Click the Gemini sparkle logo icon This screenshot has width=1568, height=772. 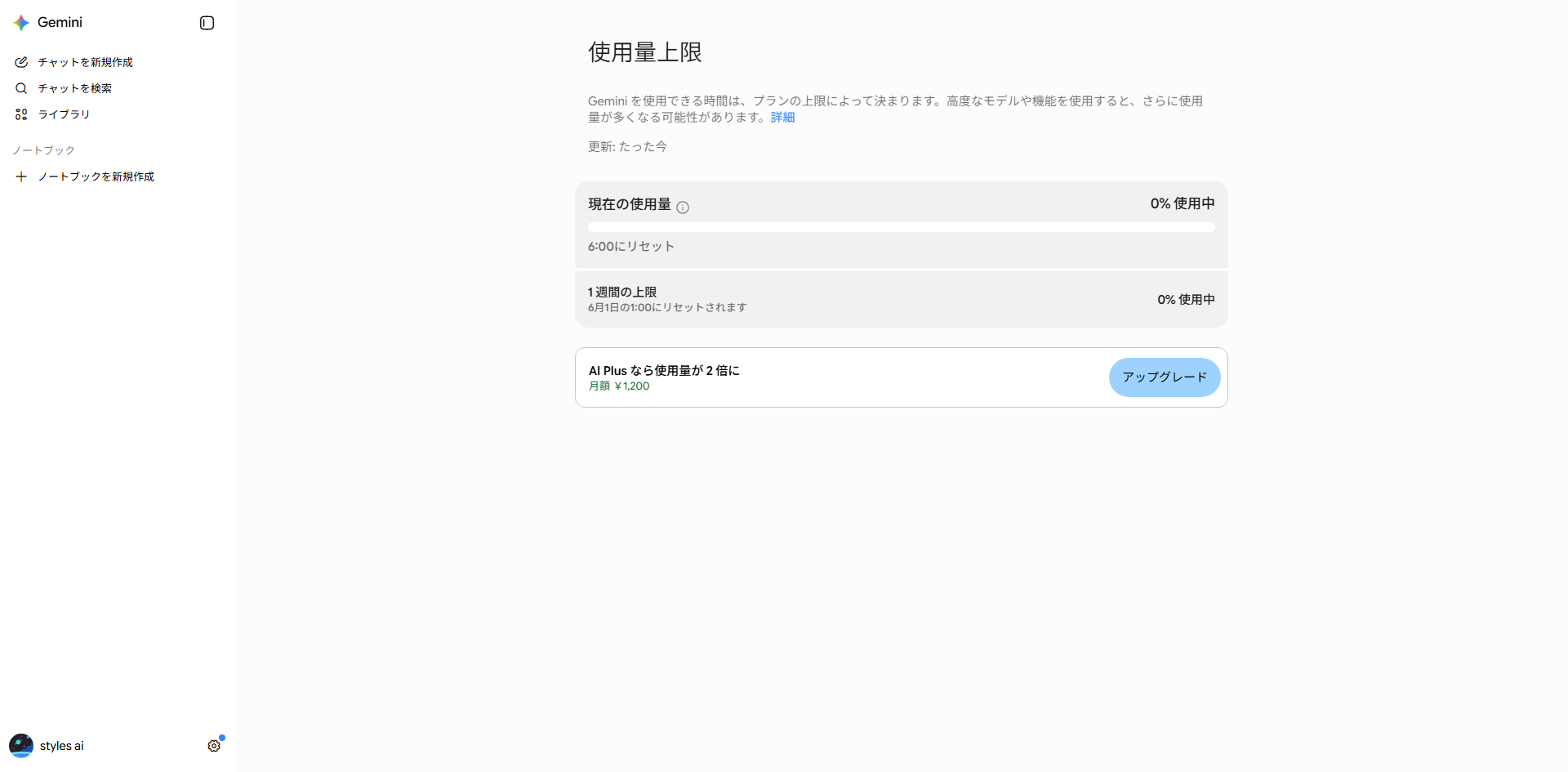[21, 23]
